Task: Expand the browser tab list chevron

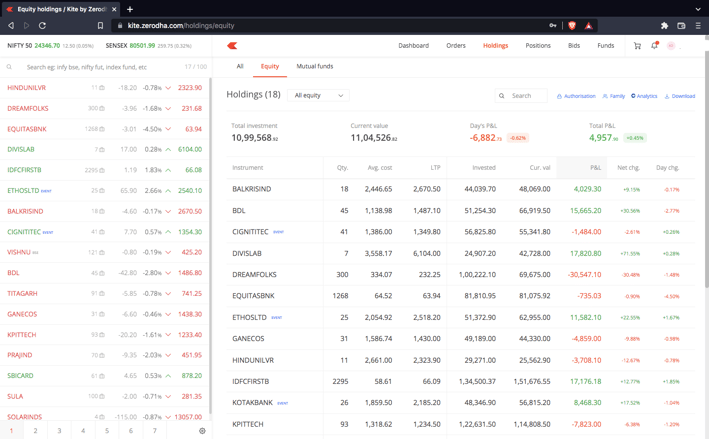Action: point(698,9)
